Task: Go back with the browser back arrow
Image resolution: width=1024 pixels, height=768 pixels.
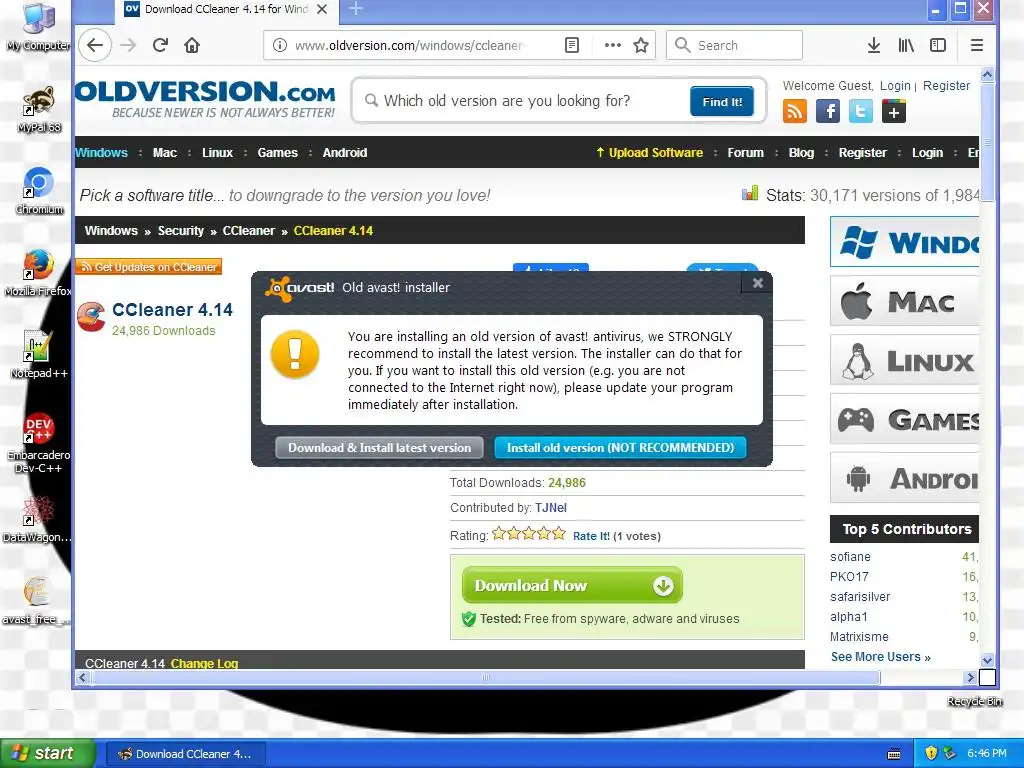Action: point(95,45)
